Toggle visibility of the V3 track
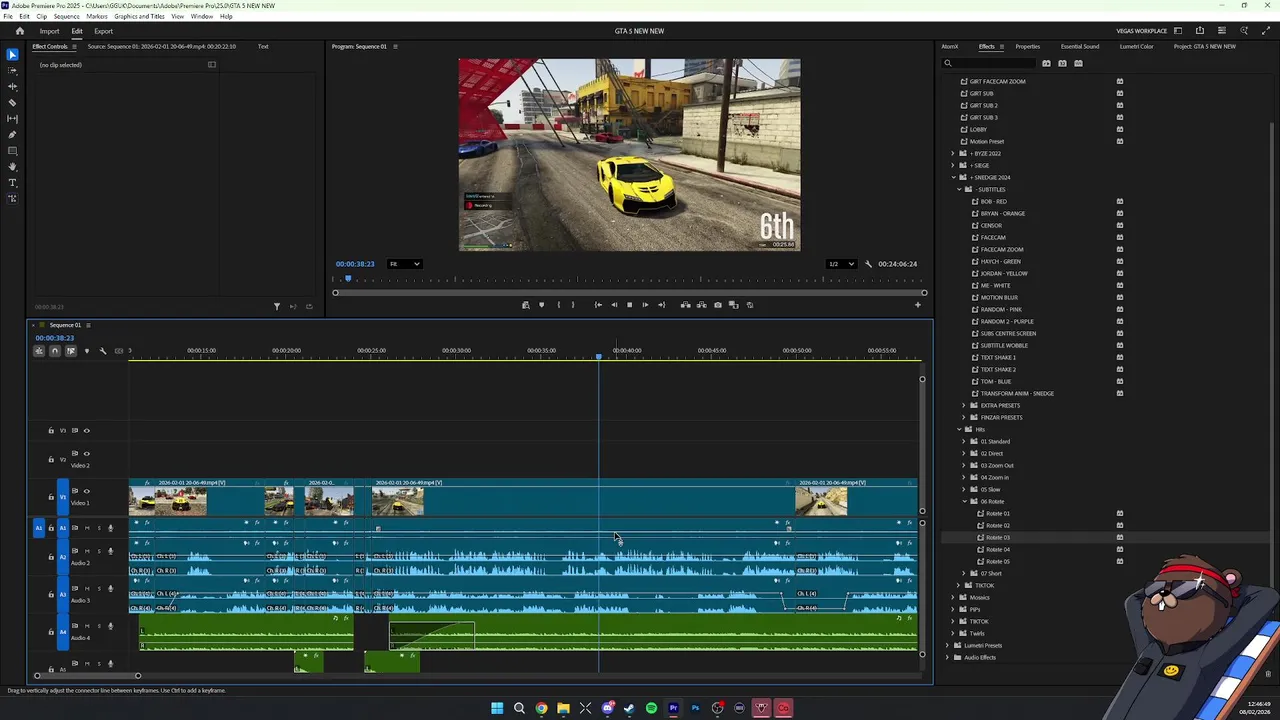Image resolution: width=1280 pixels, height=720 pixels. click(86, 430)
